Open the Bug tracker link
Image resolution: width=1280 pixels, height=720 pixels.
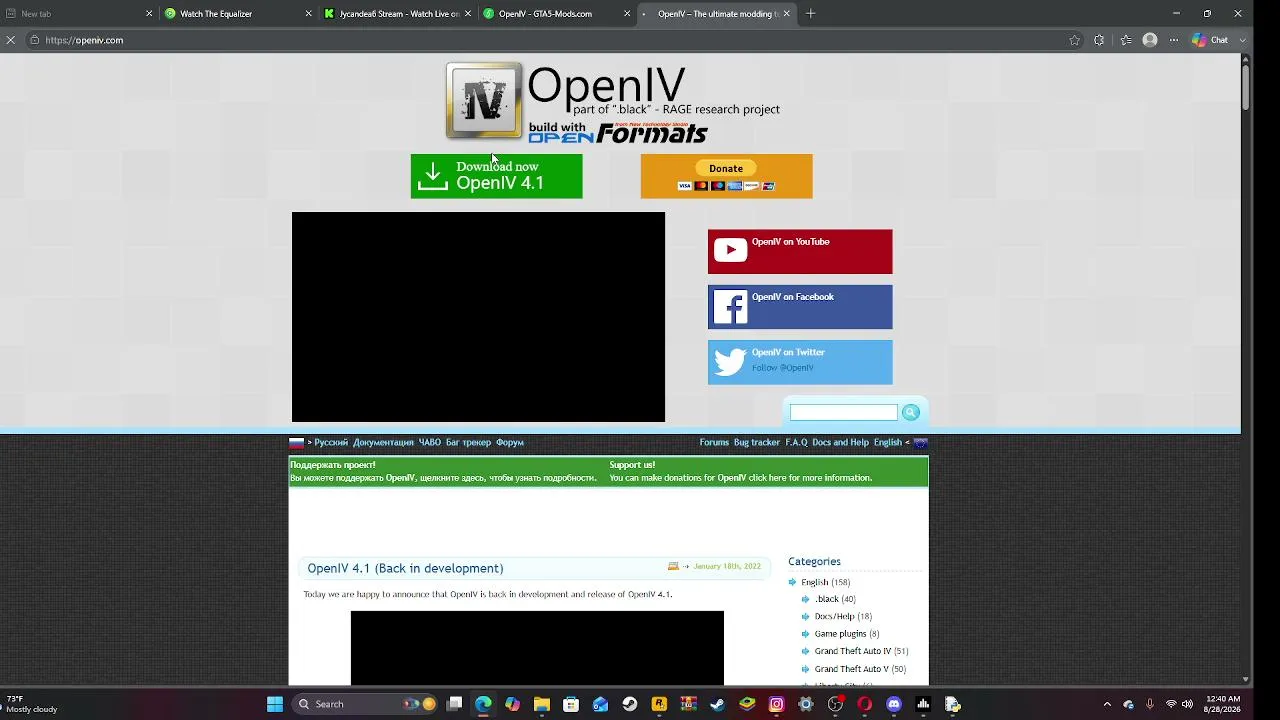(756, 442)
